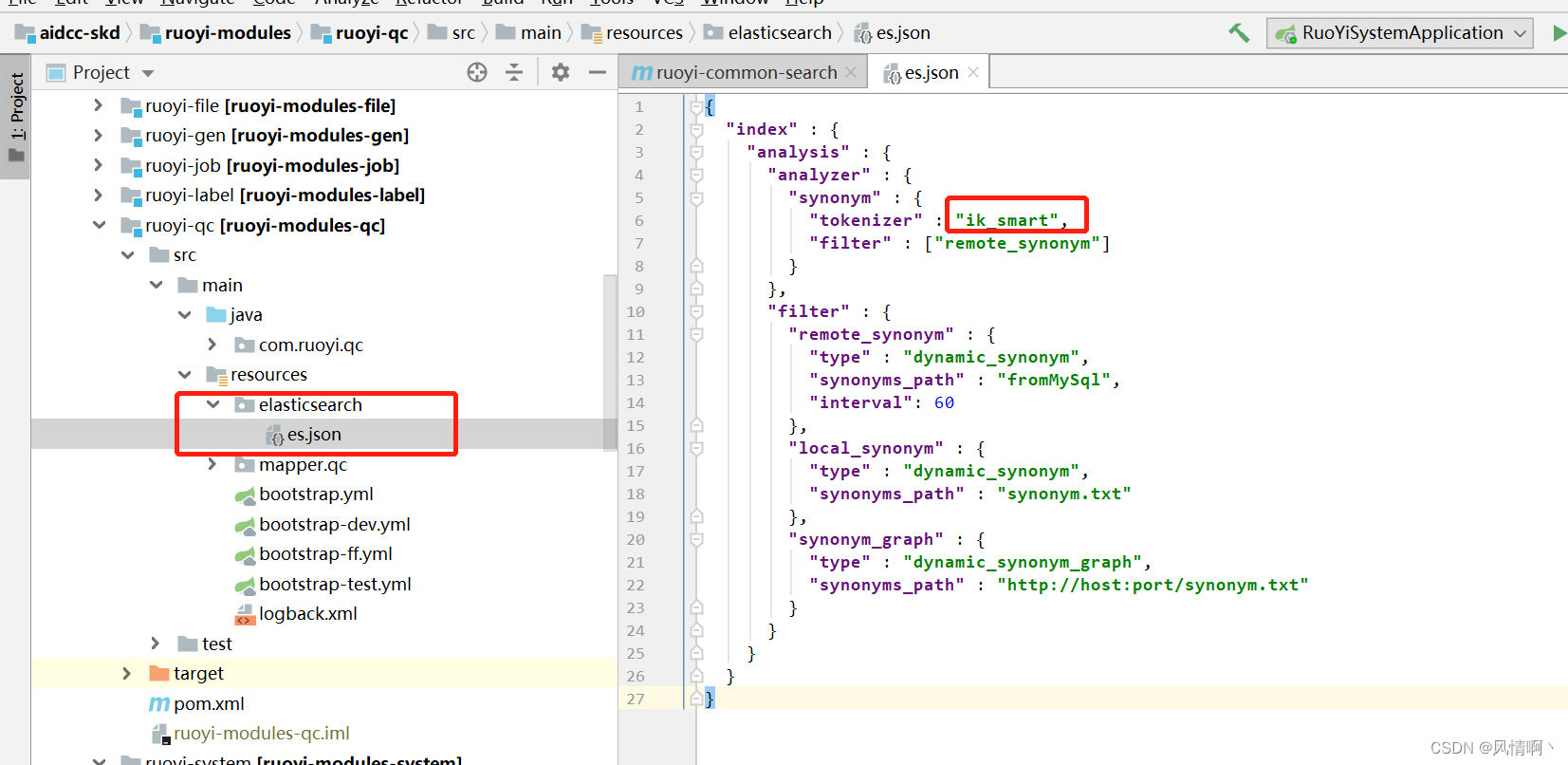The height and width of the screenshot is (765, 1568).
Task: Click the interval value 60
Action: point(944,402)
